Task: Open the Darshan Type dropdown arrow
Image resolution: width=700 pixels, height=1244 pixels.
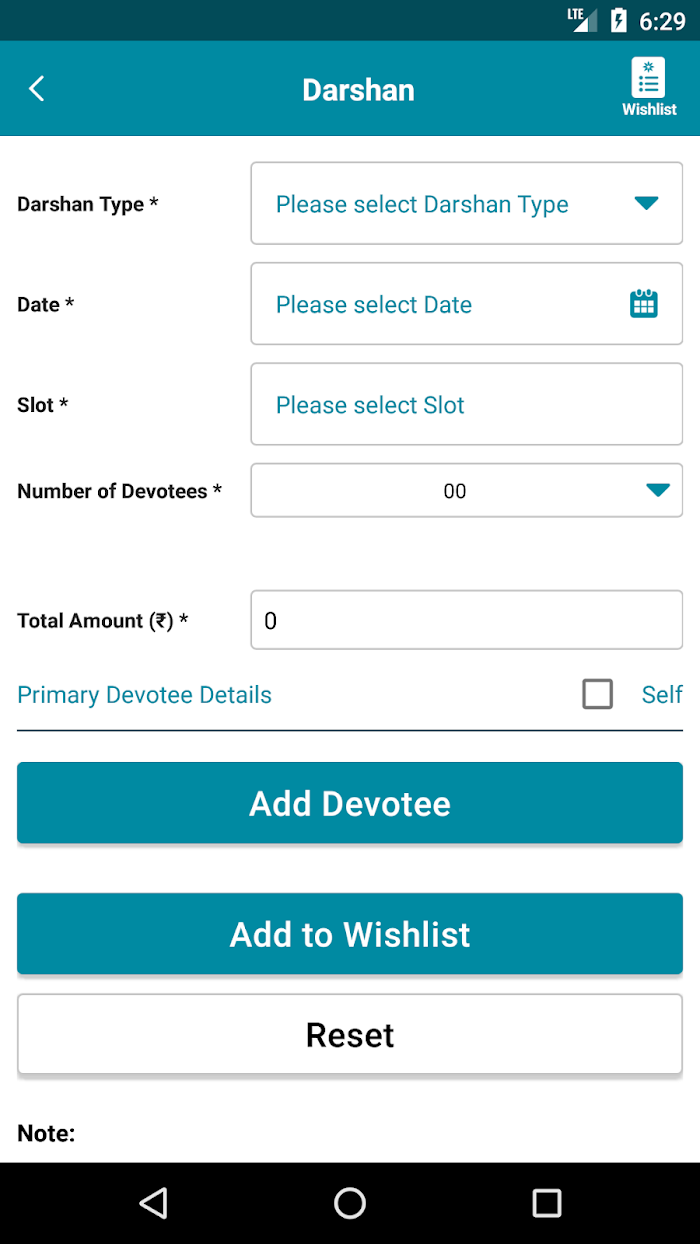Action: [646, 204]
